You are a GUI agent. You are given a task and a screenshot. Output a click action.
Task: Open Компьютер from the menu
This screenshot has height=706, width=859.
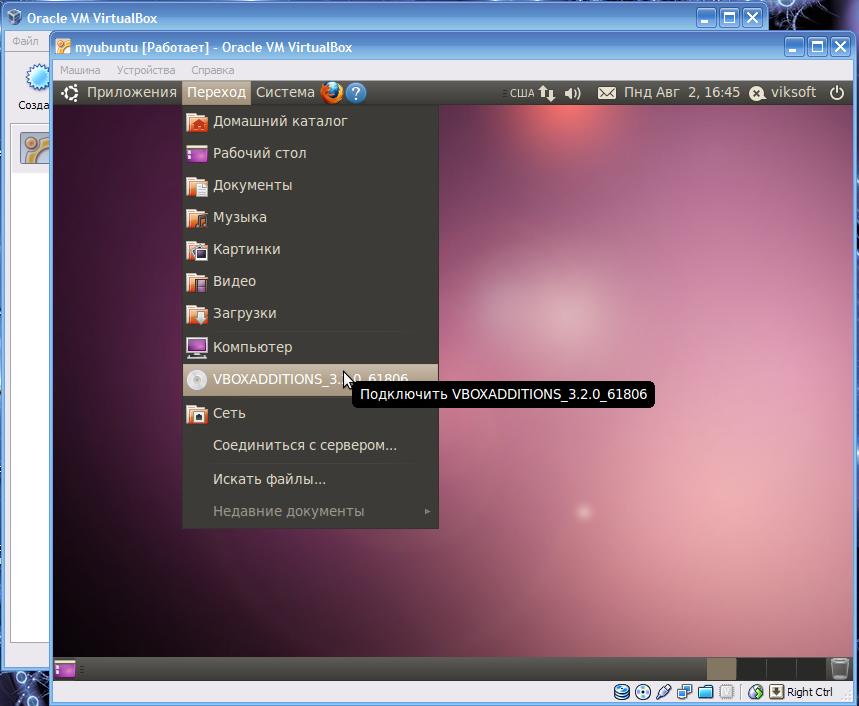point(310,347)
